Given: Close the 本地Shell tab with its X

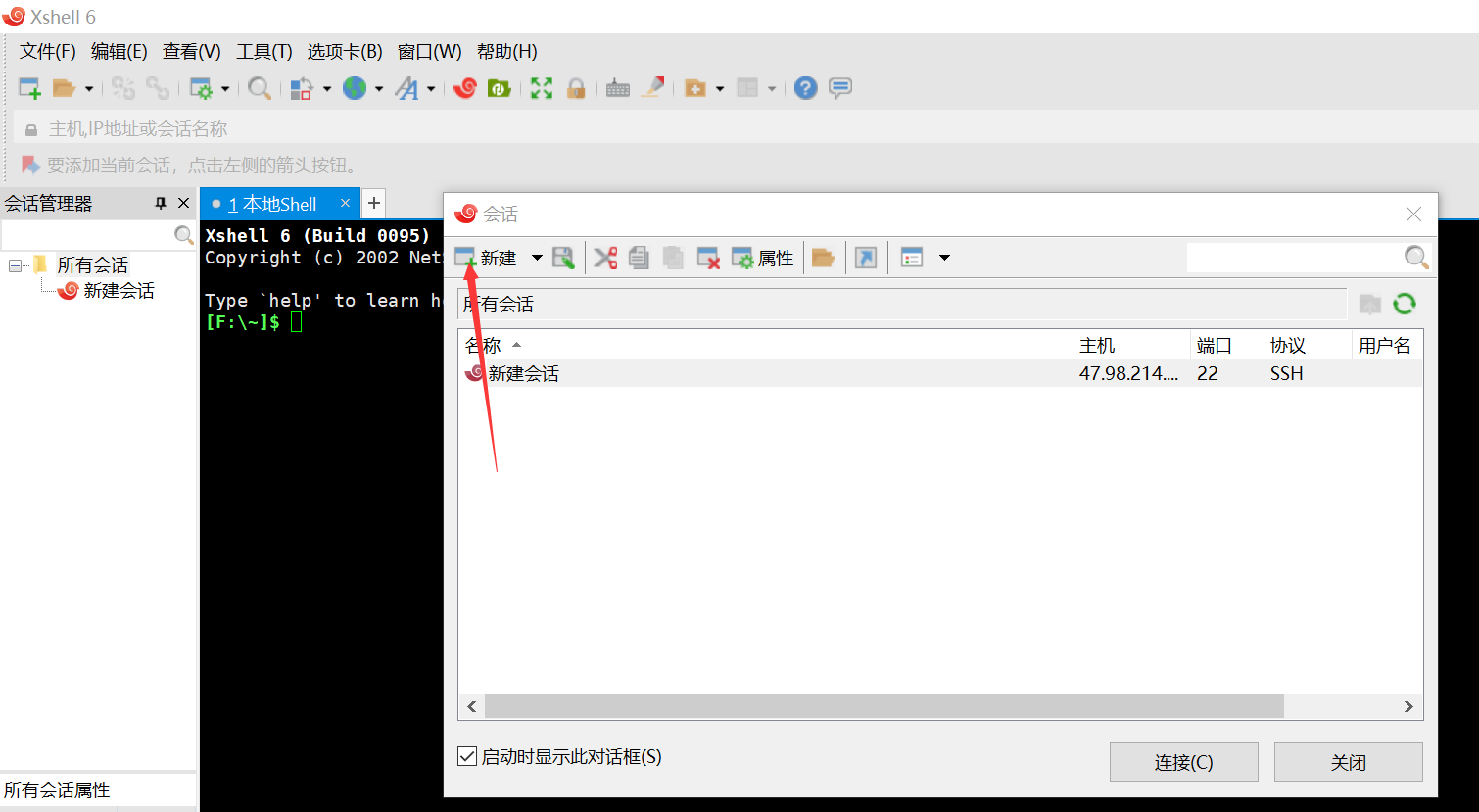Looking at the screenshot, I should tap(345, 203).
